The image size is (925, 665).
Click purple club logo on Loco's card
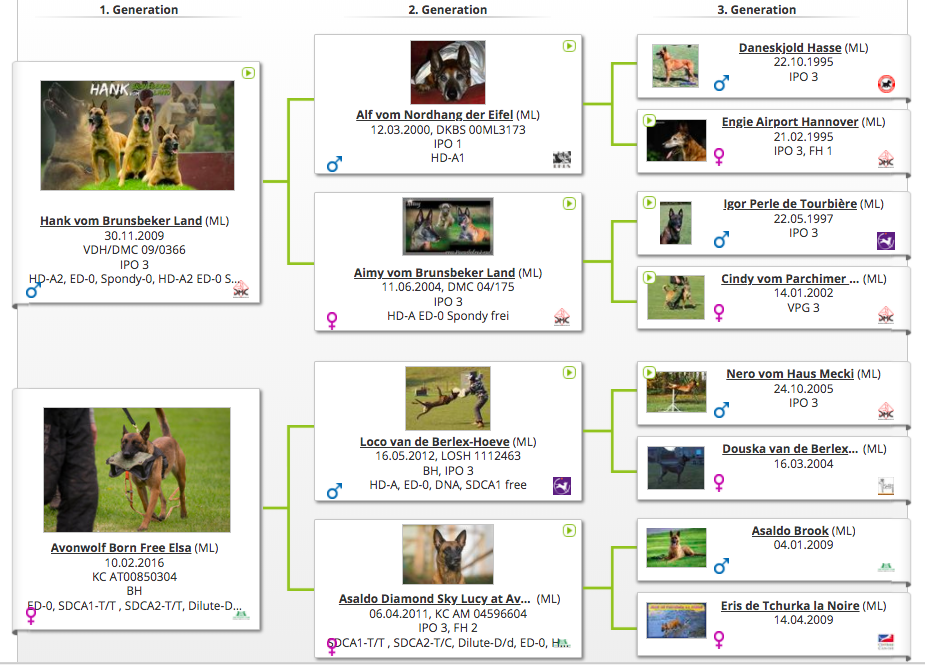coord(562,486)
